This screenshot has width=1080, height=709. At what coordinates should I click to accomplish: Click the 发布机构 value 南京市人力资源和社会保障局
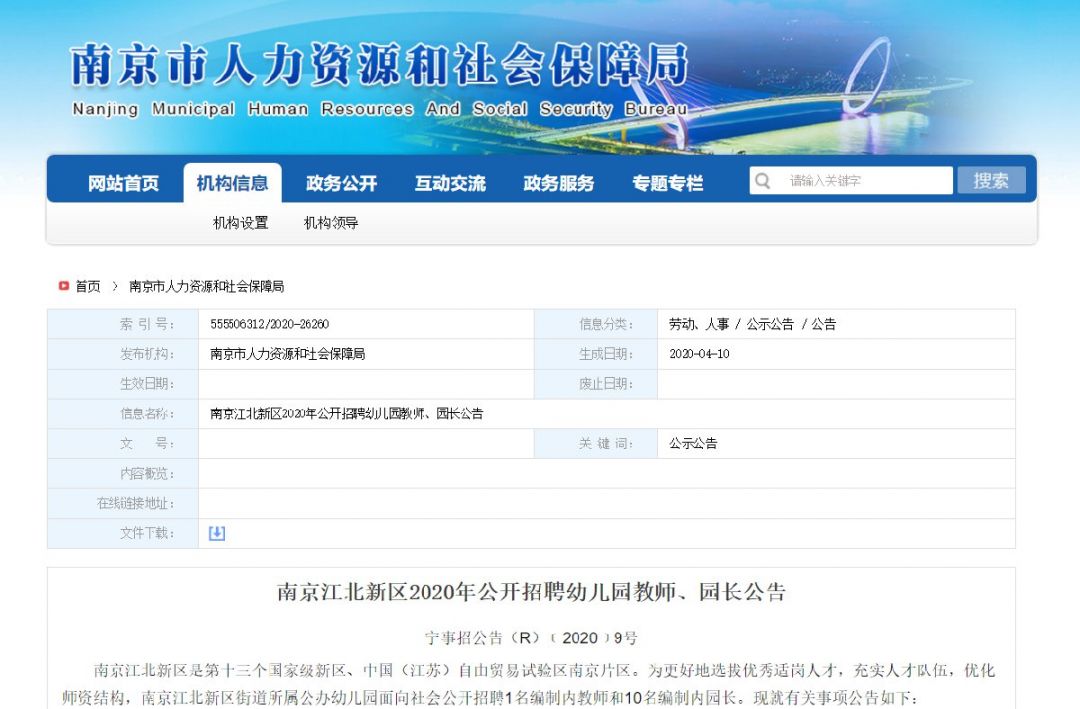tap(287, 354)
